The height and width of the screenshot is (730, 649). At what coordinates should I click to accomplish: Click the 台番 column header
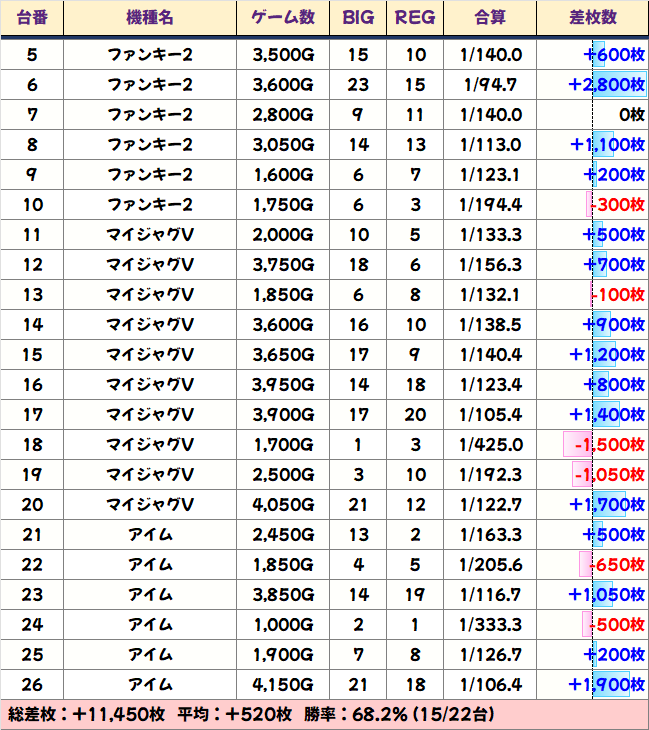click(32, 17)
